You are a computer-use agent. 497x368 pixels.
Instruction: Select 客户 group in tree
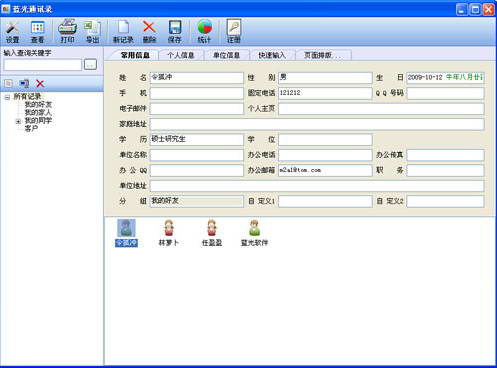click(31, 128)
